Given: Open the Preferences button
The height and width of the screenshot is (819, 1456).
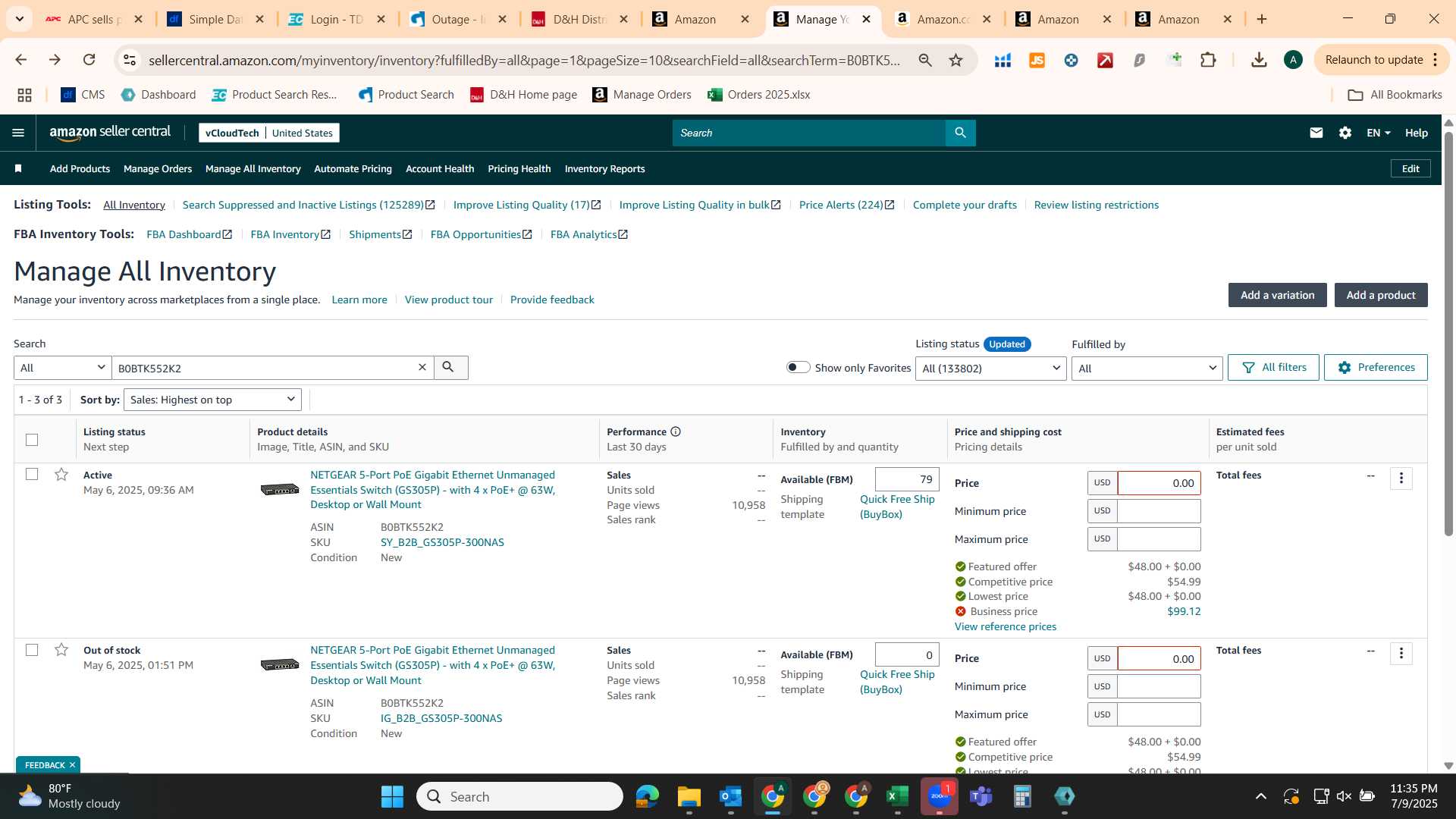Looking at the screenshot, I should [x=1376, y=367].
